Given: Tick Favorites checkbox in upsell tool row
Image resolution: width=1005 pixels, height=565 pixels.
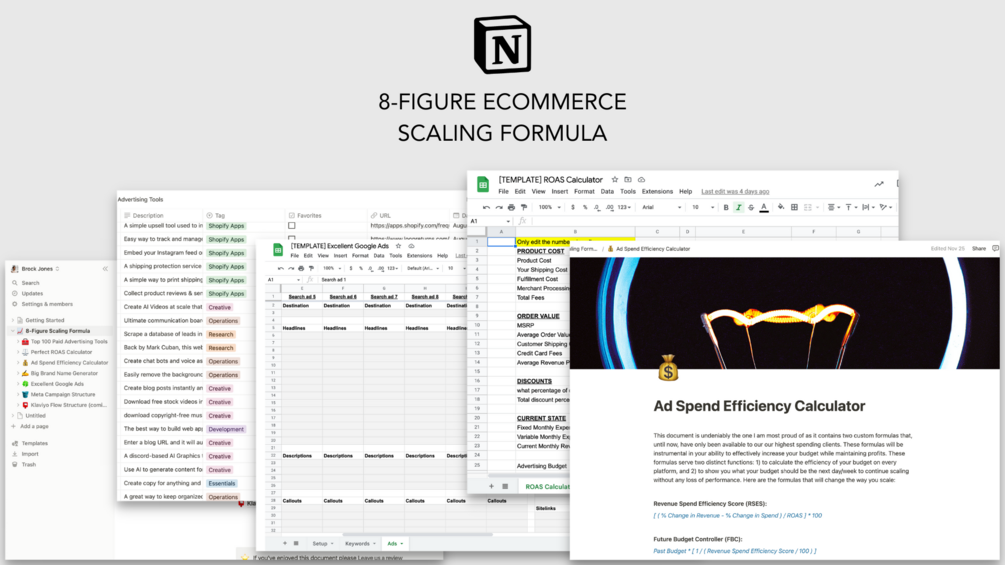Looking at the screenshot, I should pos(292,225).
